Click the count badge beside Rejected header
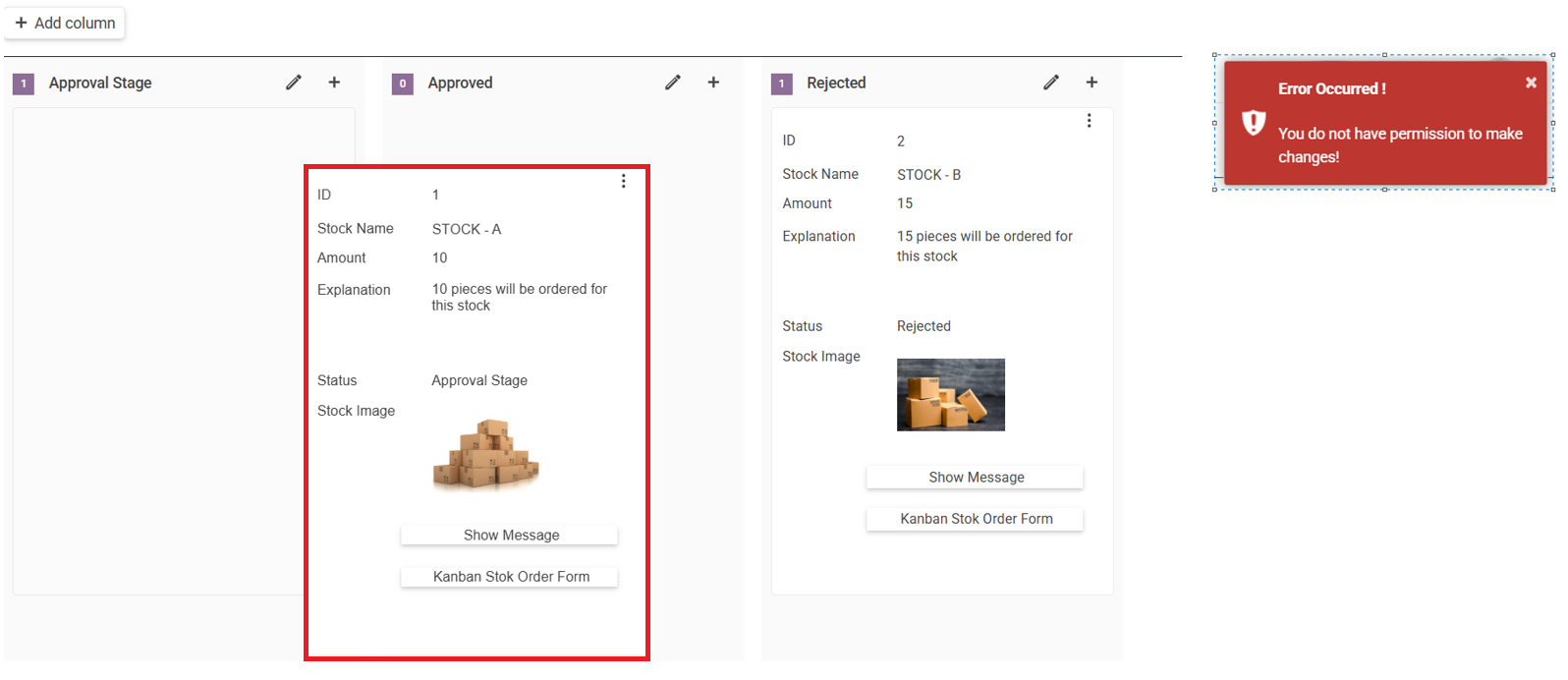 click(x=782, y=84)
